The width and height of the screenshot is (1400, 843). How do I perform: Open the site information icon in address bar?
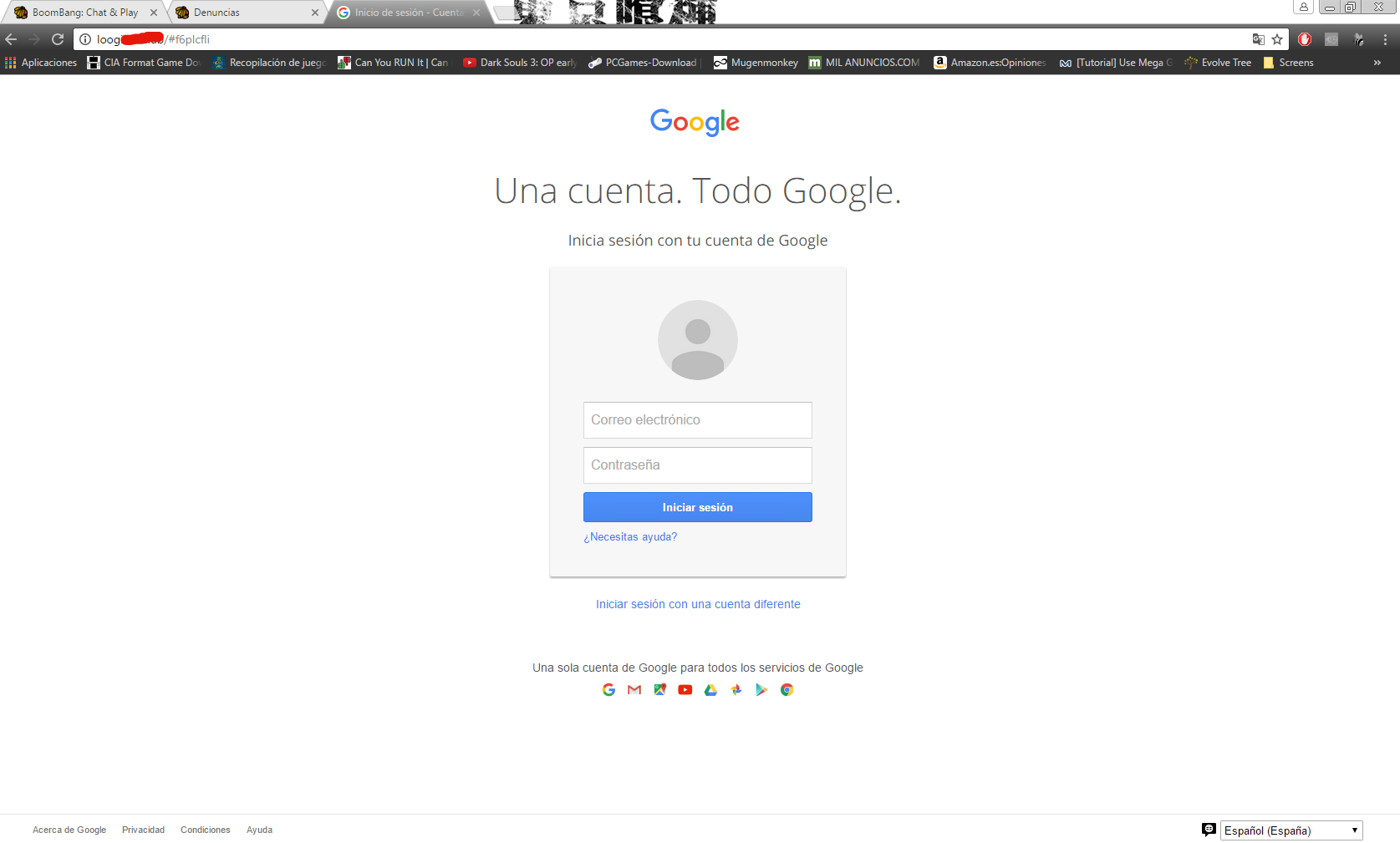85,39
